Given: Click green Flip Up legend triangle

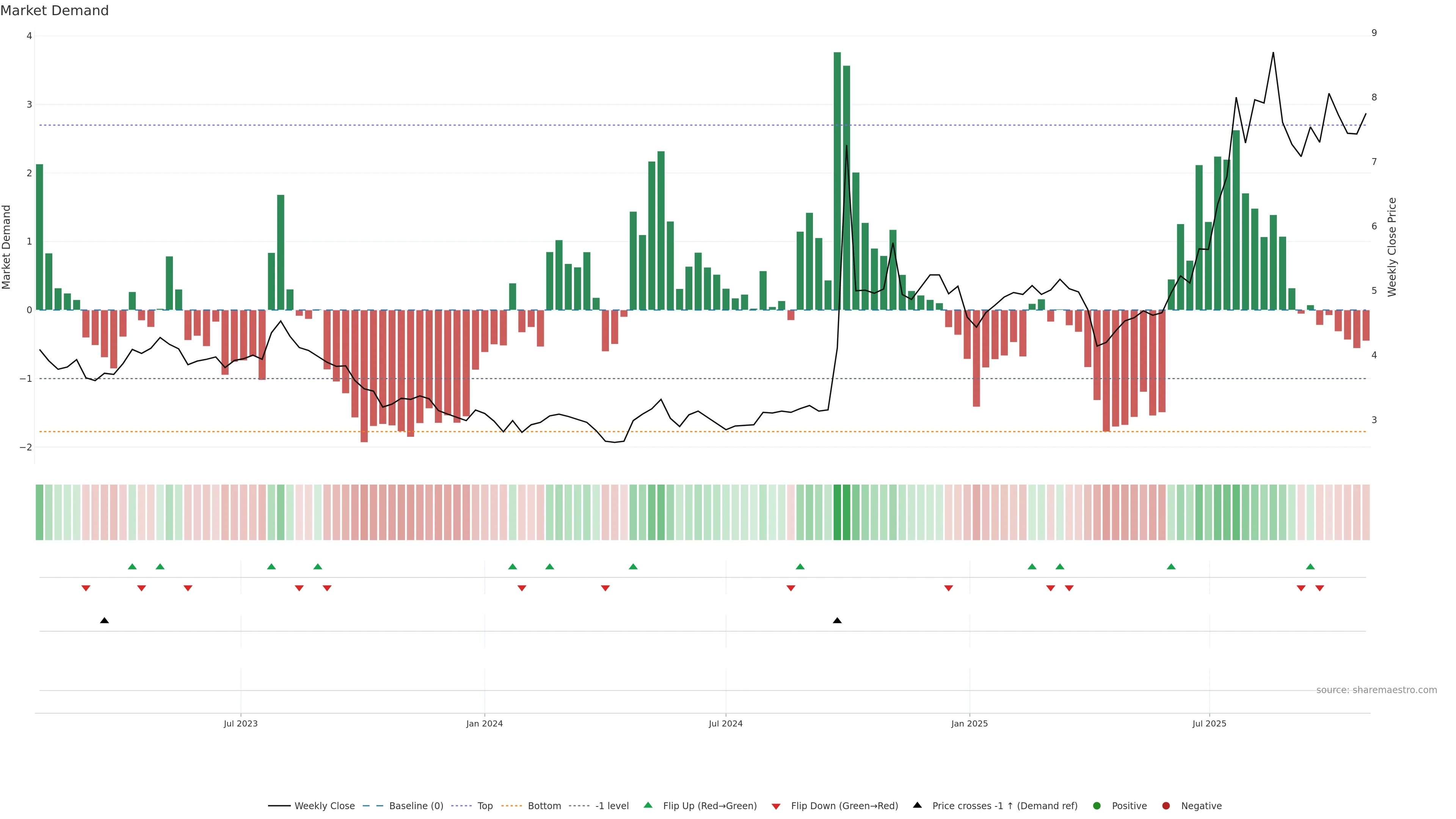Looking at the screenshot, I should [648, 805].
